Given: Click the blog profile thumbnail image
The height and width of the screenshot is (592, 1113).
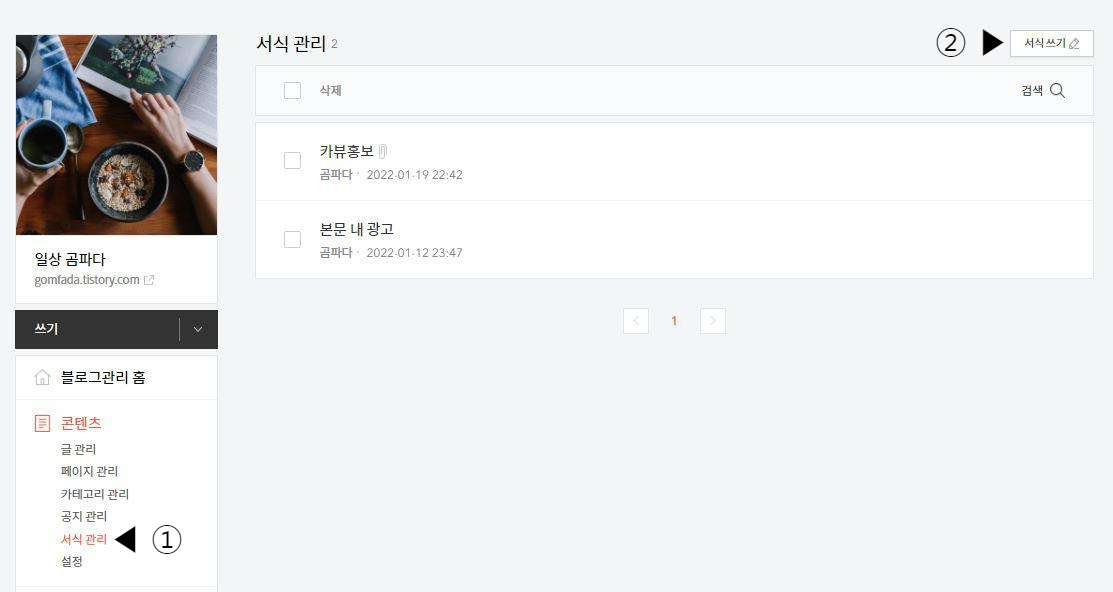Looking at the screenshot, I should tap(116, 134).
